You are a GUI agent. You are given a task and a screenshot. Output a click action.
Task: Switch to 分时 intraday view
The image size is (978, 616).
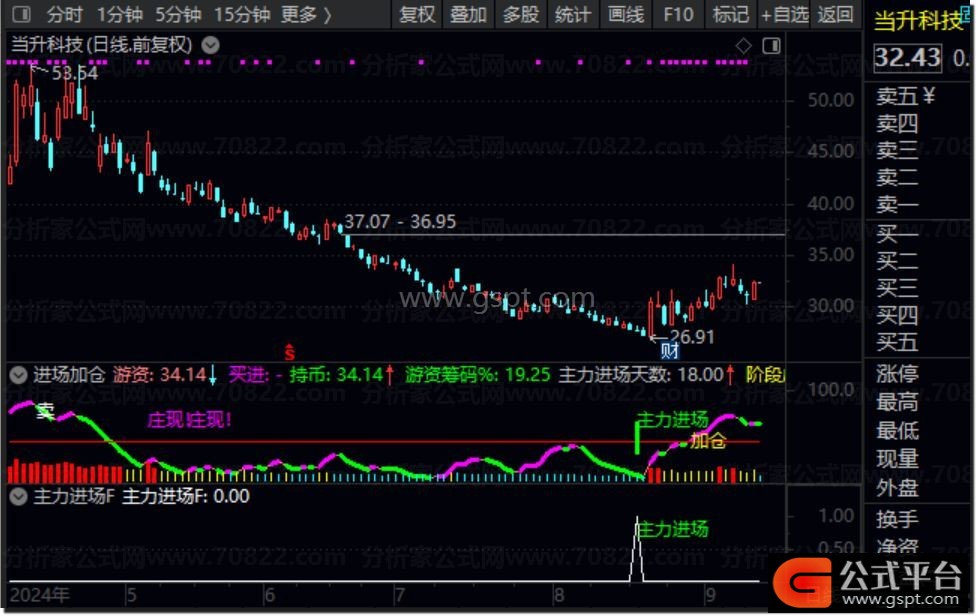point(64,14)
